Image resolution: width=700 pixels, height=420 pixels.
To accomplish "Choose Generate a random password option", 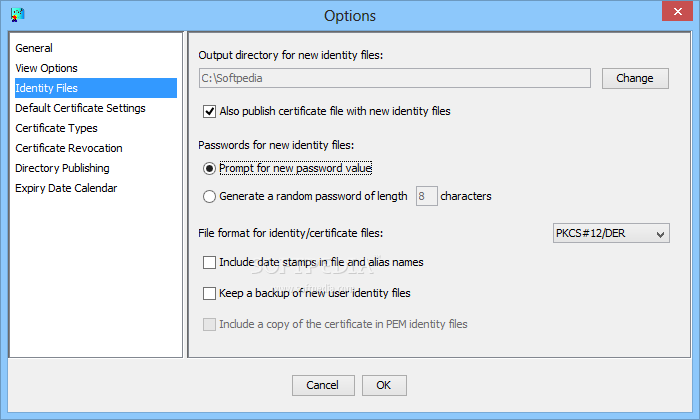I will [209, 196].
